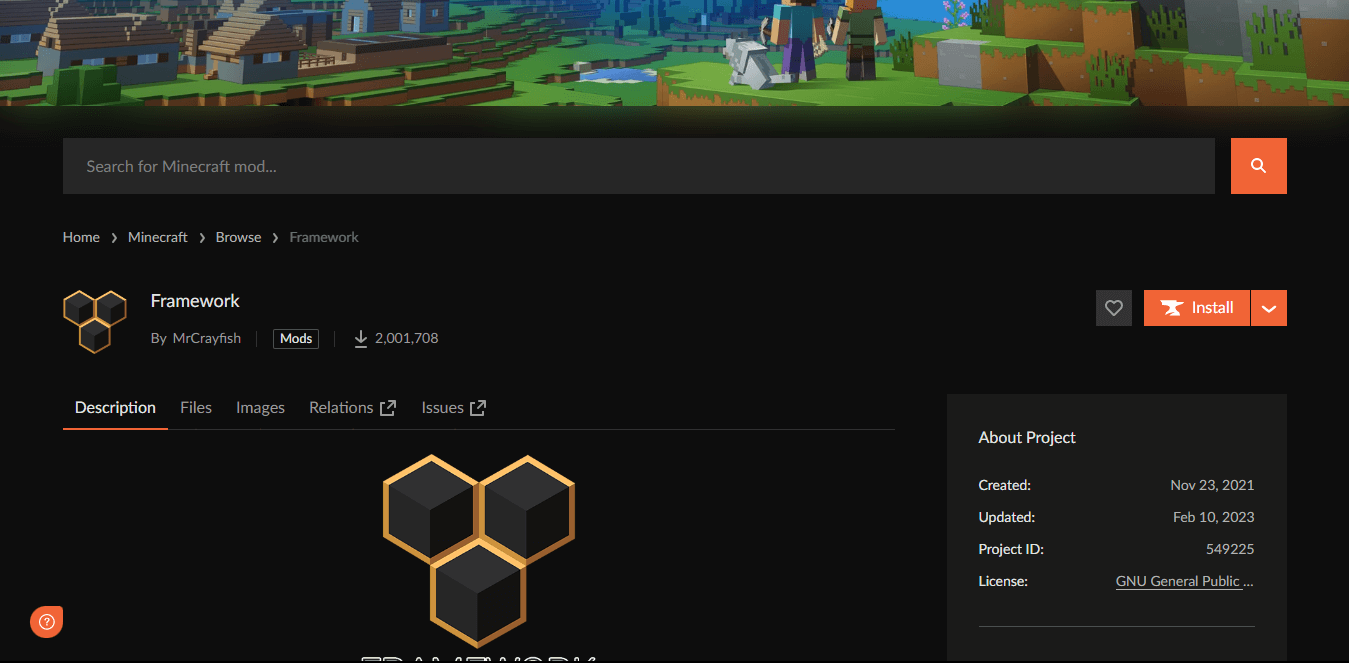Open the GNU General Public license link
Viewport: 1349px width, 663px height.
[x=1185, y=581]
